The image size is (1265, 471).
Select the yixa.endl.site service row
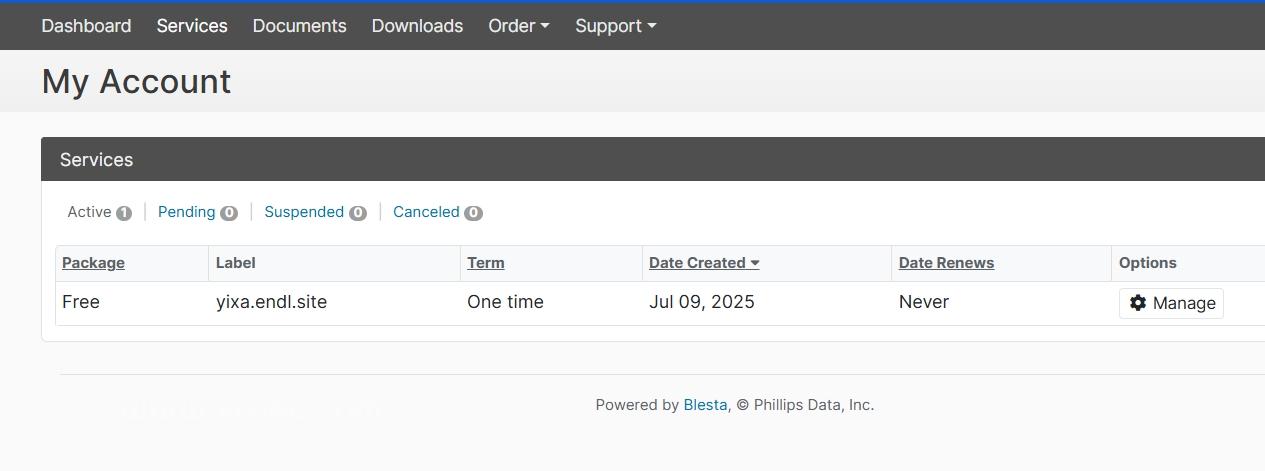pyautogui.click(x=660, y=303)
